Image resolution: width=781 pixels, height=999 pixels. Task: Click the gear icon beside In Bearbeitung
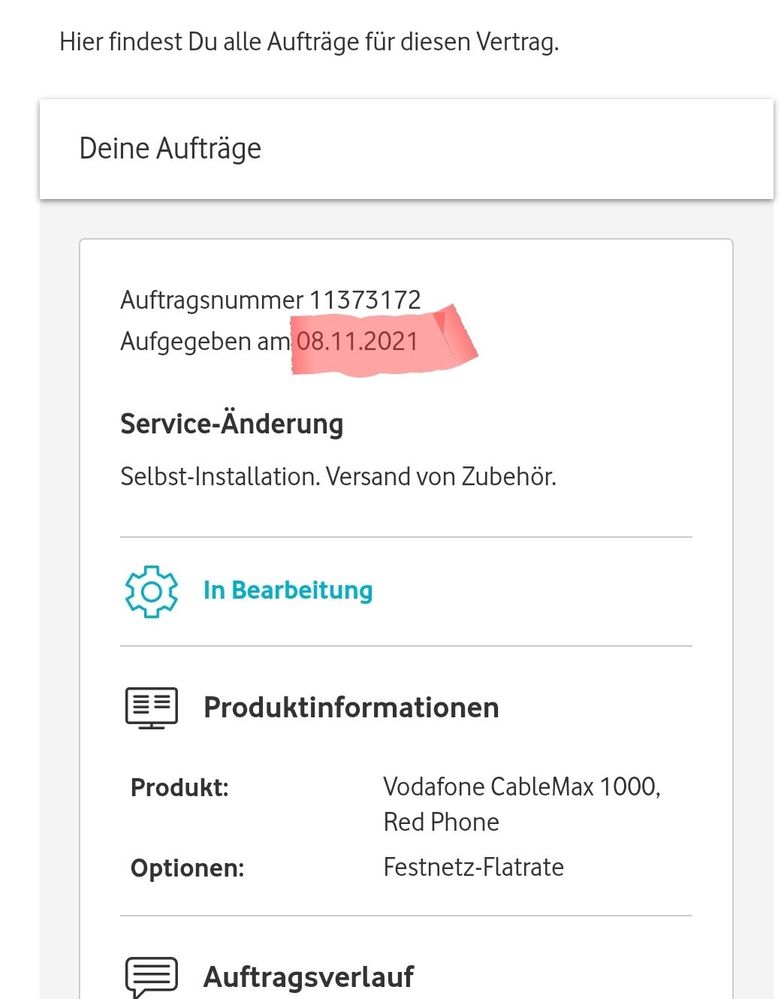[151, 591]
